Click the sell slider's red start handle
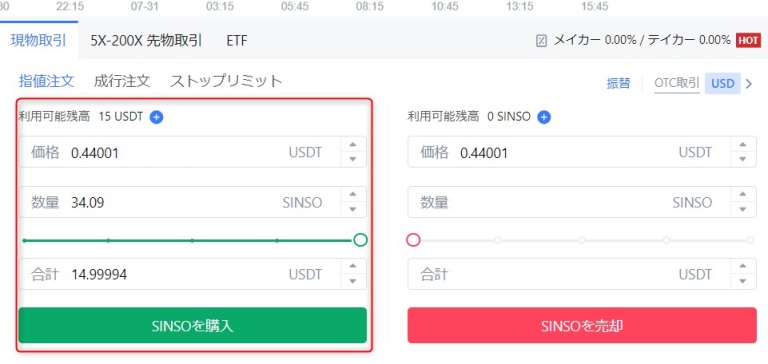This screenshot has height=364, width=768. [413, 240]
